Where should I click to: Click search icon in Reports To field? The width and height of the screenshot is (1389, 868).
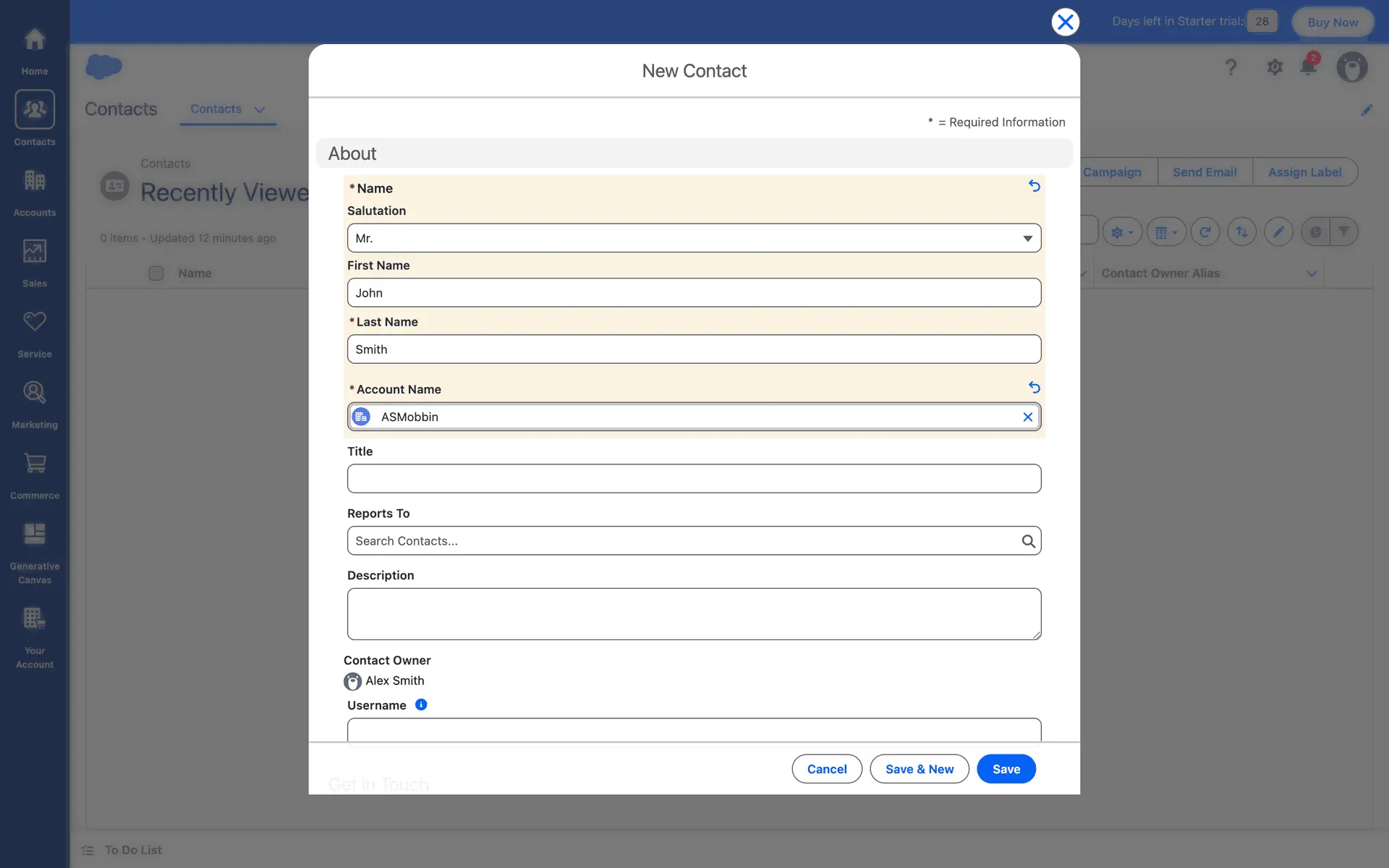pos(1028,541)
